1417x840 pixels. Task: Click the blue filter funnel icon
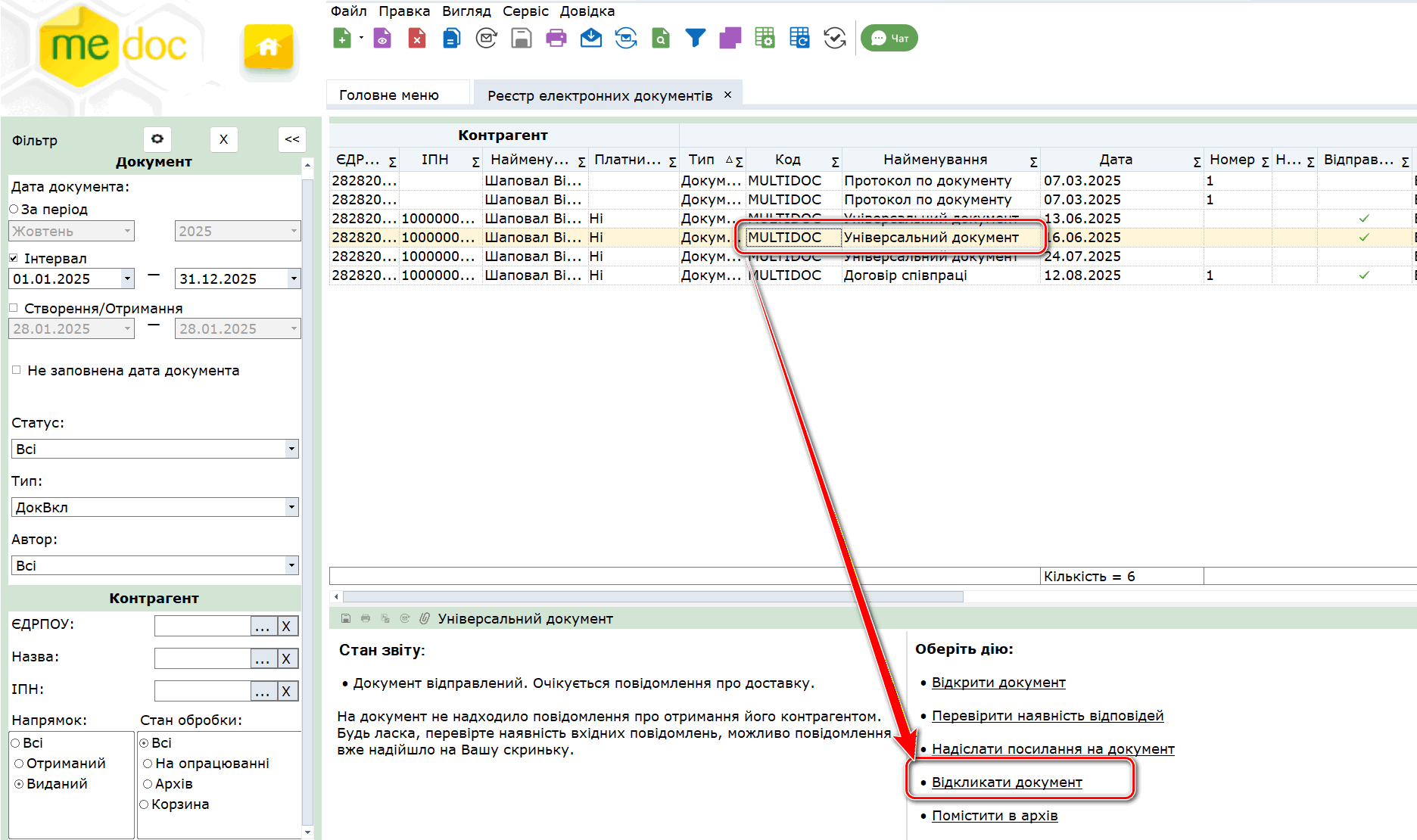pyautogui.click(x=695, y=38)
